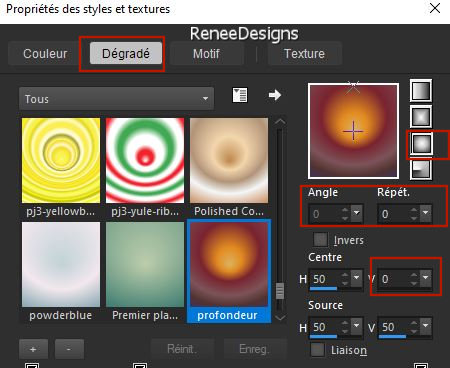Open the Centre H value dropdown
This screenshot has width=450, height=368.
pos(356,277)
